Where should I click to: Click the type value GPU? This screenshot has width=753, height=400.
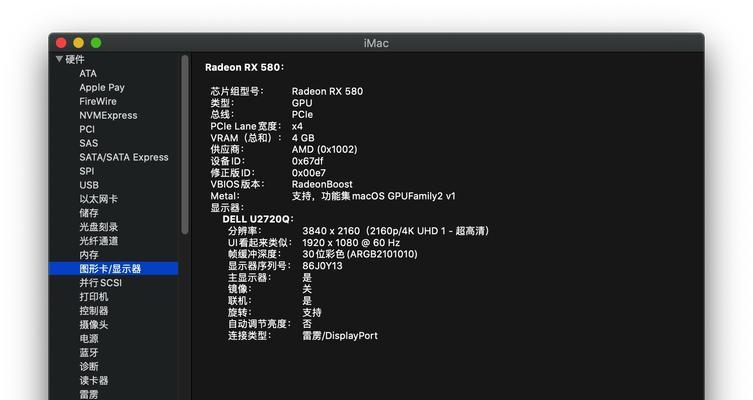click(x=302, y=103)
